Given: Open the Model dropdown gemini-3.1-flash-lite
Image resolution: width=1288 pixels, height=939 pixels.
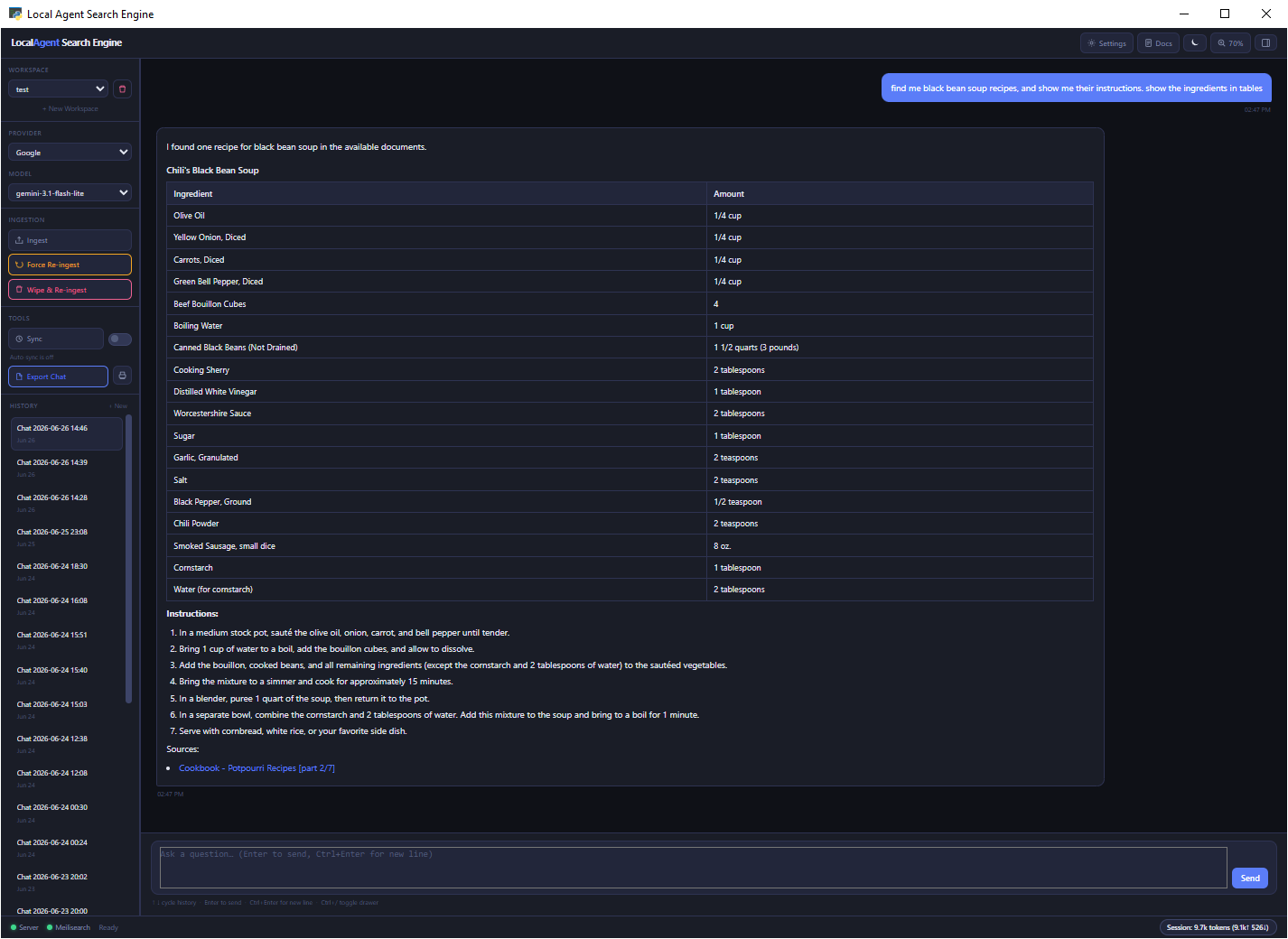Looking at the screenshot, I should click(70, 192).
